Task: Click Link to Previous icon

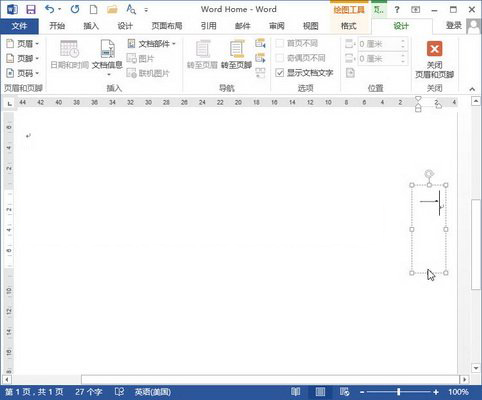Action: (x=260, y=73)
